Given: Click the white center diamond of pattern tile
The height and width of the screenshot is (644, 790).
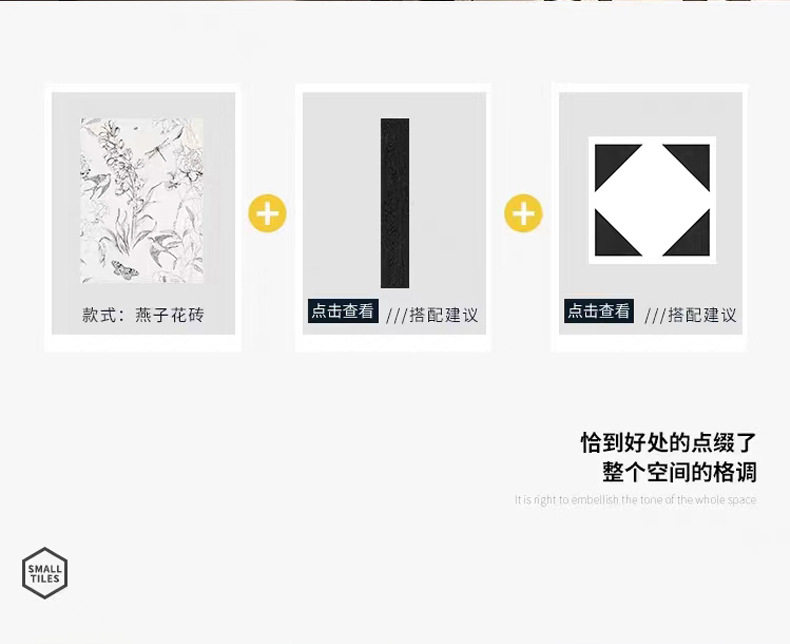Looking at the screenshot, I should tap(652, 200).
